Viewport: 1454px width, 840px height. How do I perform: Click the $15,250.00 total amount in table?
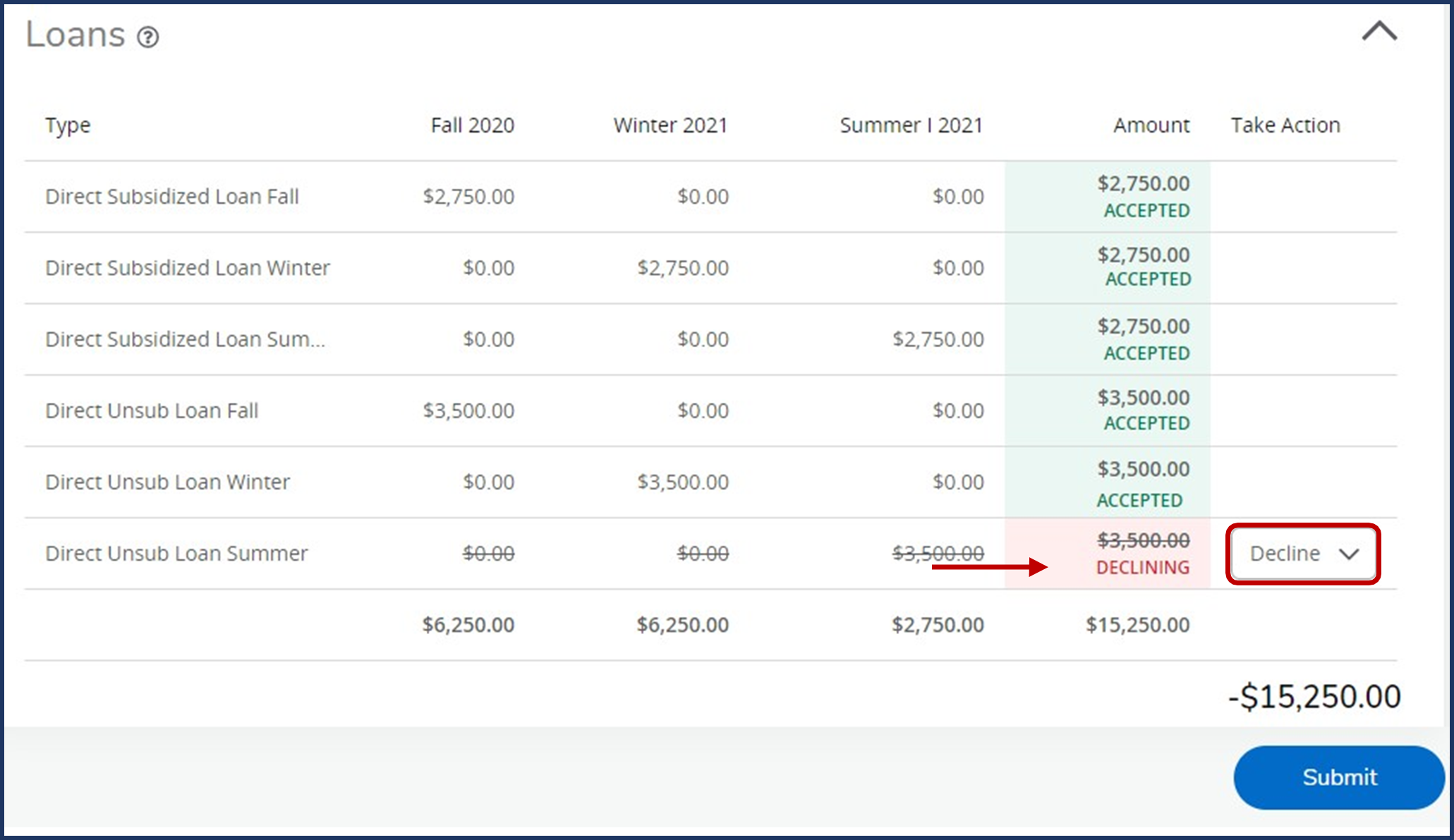[1137, 625]
